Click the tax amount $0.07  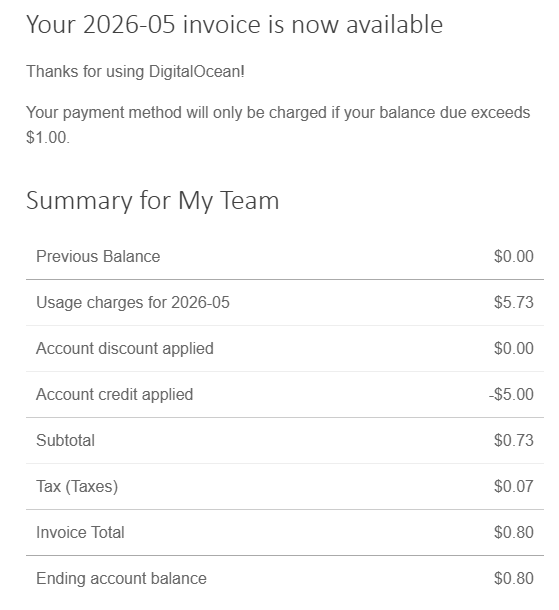[513, 487]
